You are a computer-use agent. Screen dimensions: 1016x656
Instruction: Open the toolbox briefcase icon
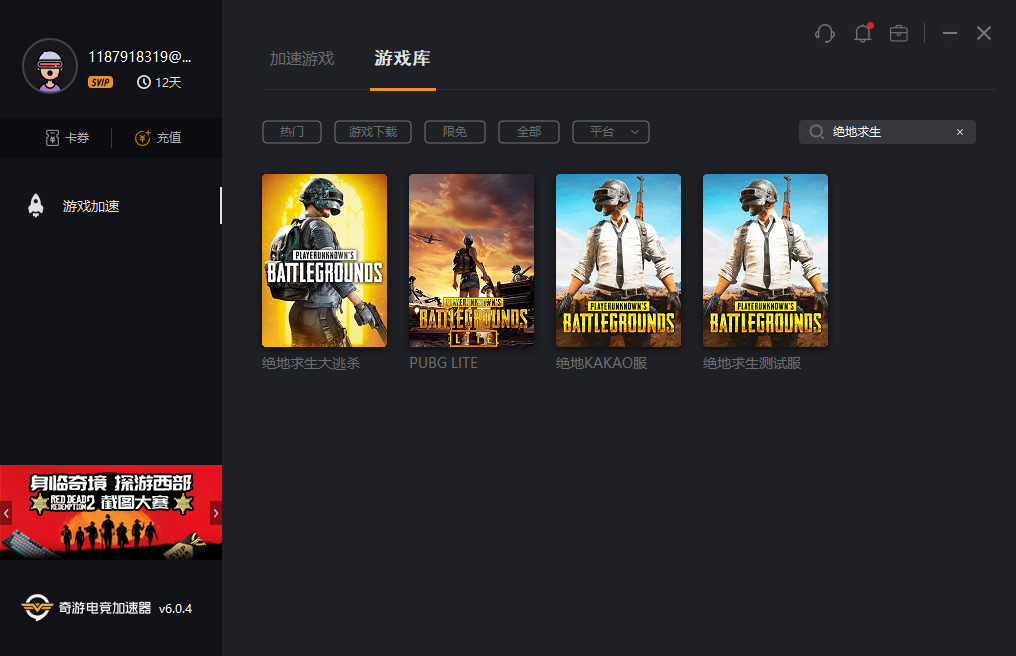pyautogui.click(x=899, y=33)
